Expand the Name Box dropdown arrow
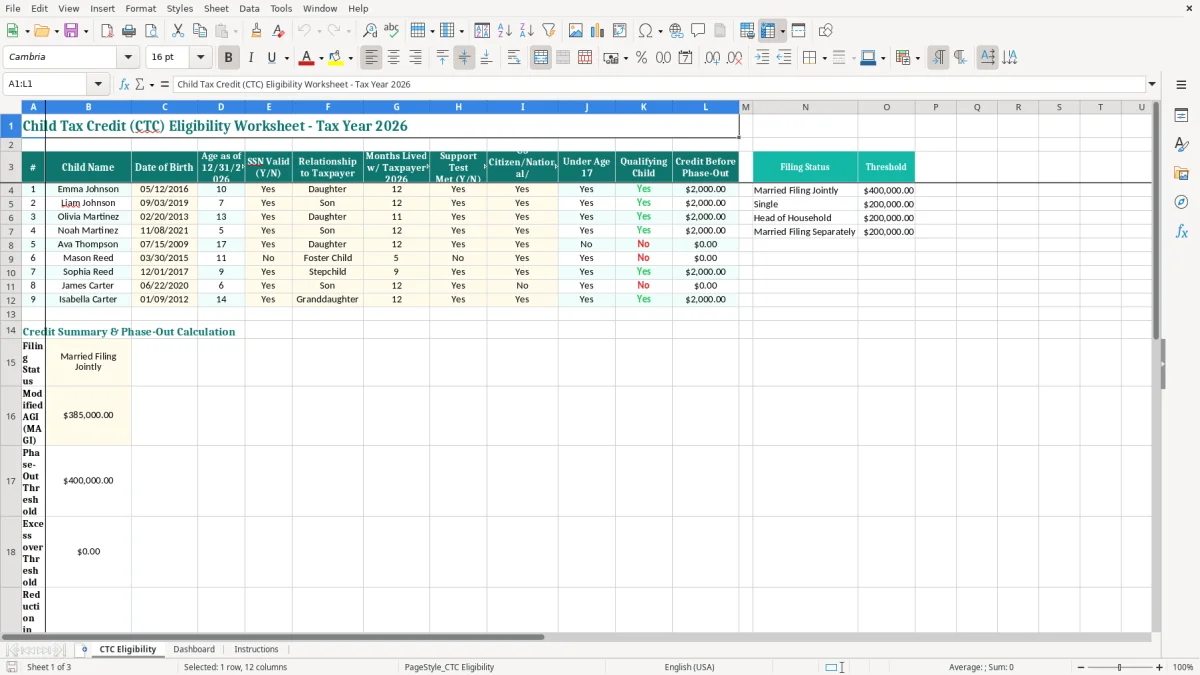The width and height of the screenshot is (1200, 675). pyautogui.click(x=98, y=85)
